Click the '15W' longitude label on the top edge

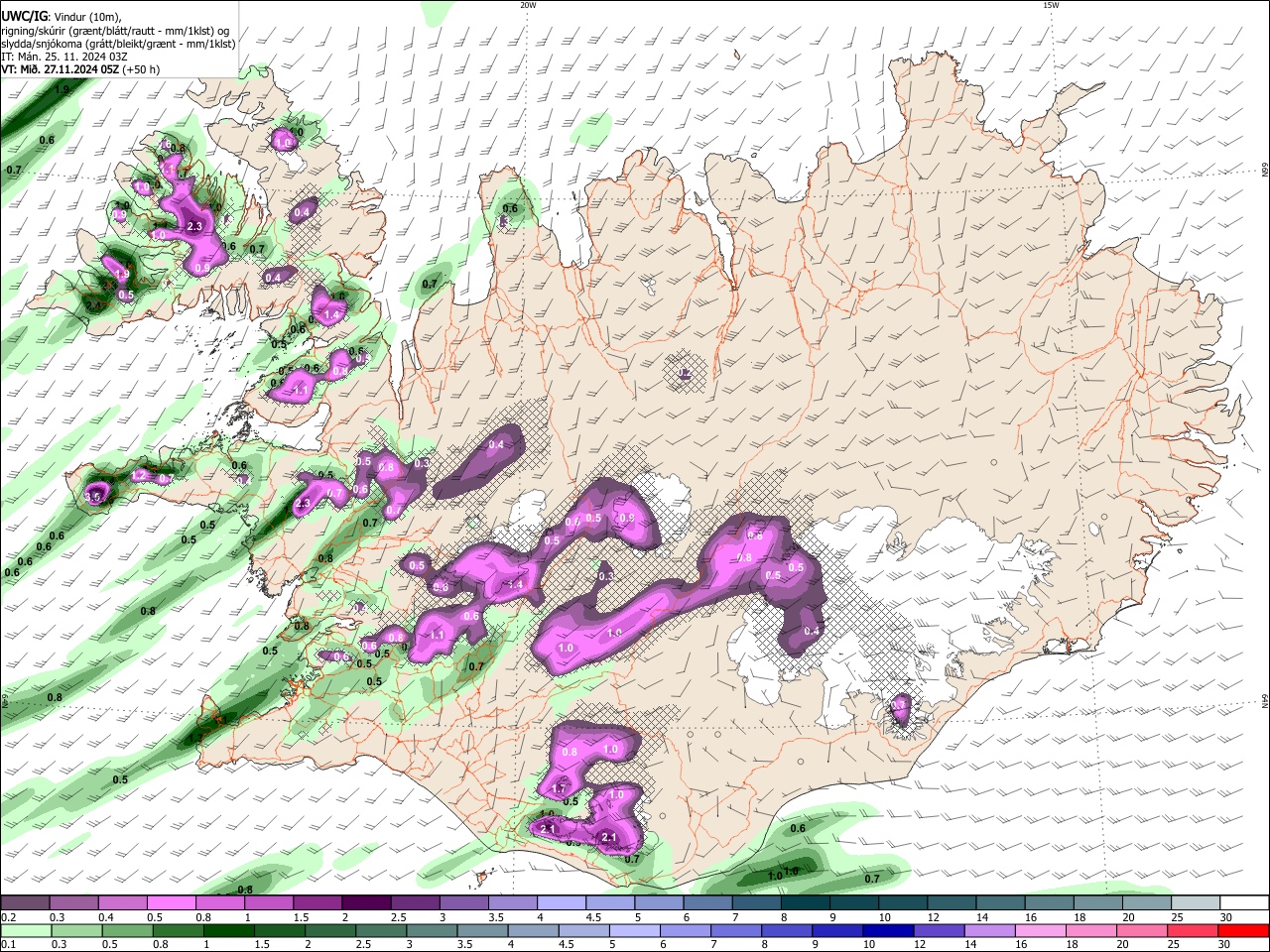click(1051, 5)
